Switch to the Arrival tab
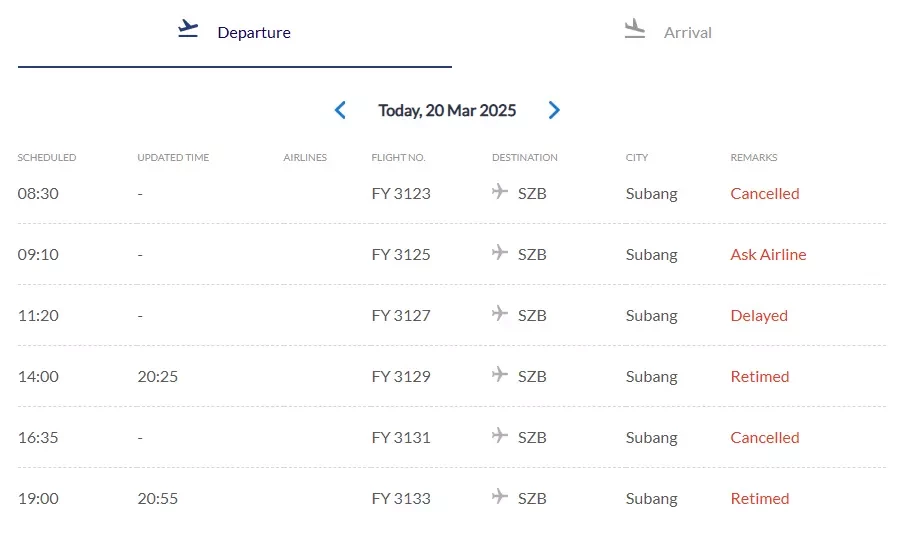The height and width of the screenshot is (554, 897). 668,32
